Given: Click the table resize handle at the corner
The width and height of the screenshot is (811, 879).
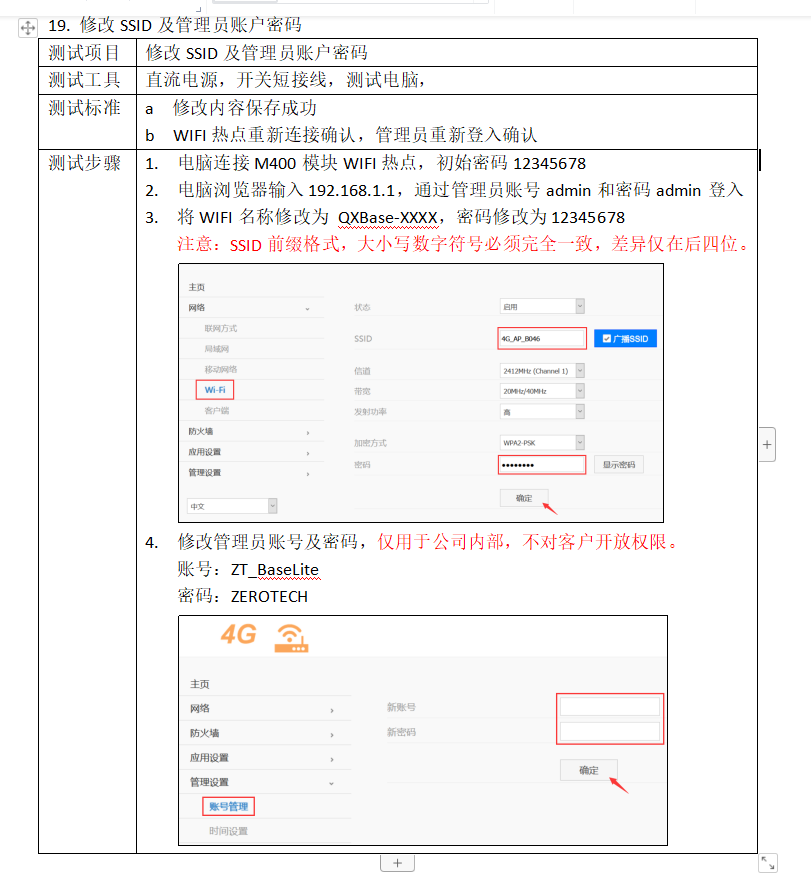Looking at the screenshot, I should pyautogui.click(x=768, y=863).
